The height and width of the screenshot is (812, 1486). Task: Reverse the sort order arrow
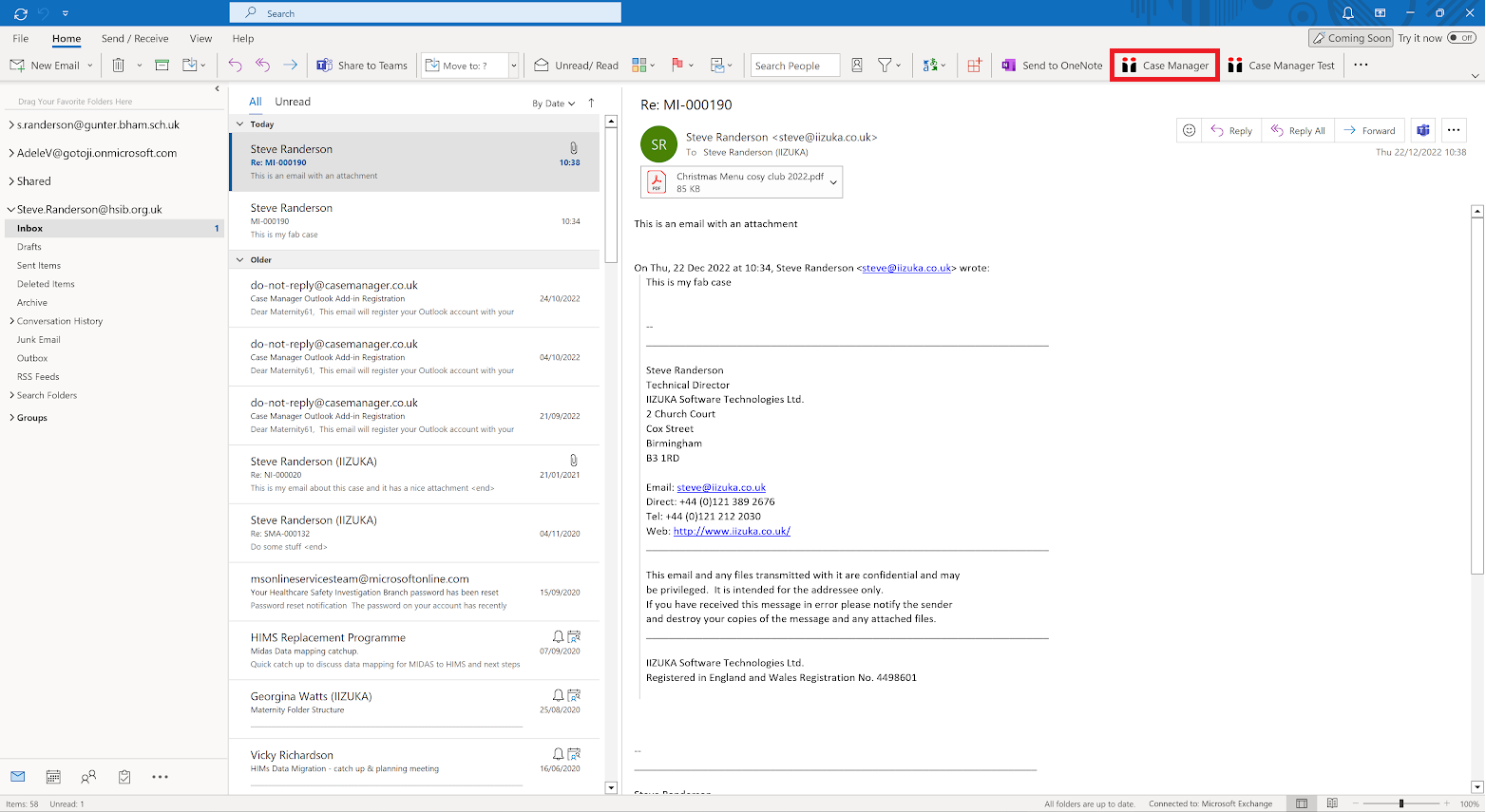coord(591,103)
